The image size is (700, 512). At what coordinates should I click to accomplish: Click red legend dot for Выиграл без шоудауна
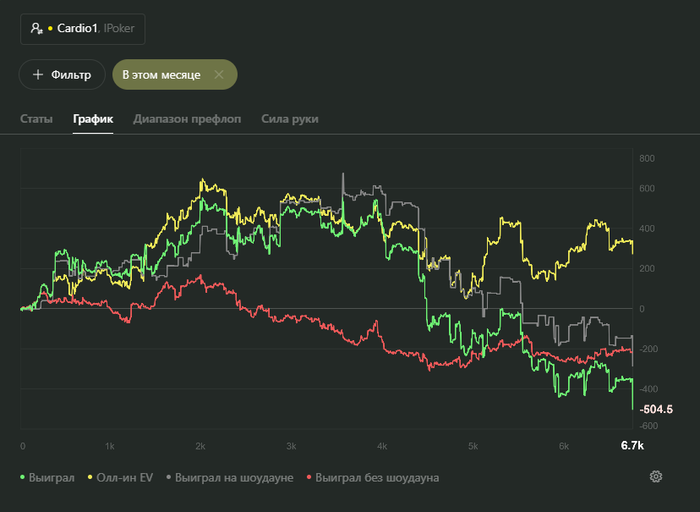(310, 478)
